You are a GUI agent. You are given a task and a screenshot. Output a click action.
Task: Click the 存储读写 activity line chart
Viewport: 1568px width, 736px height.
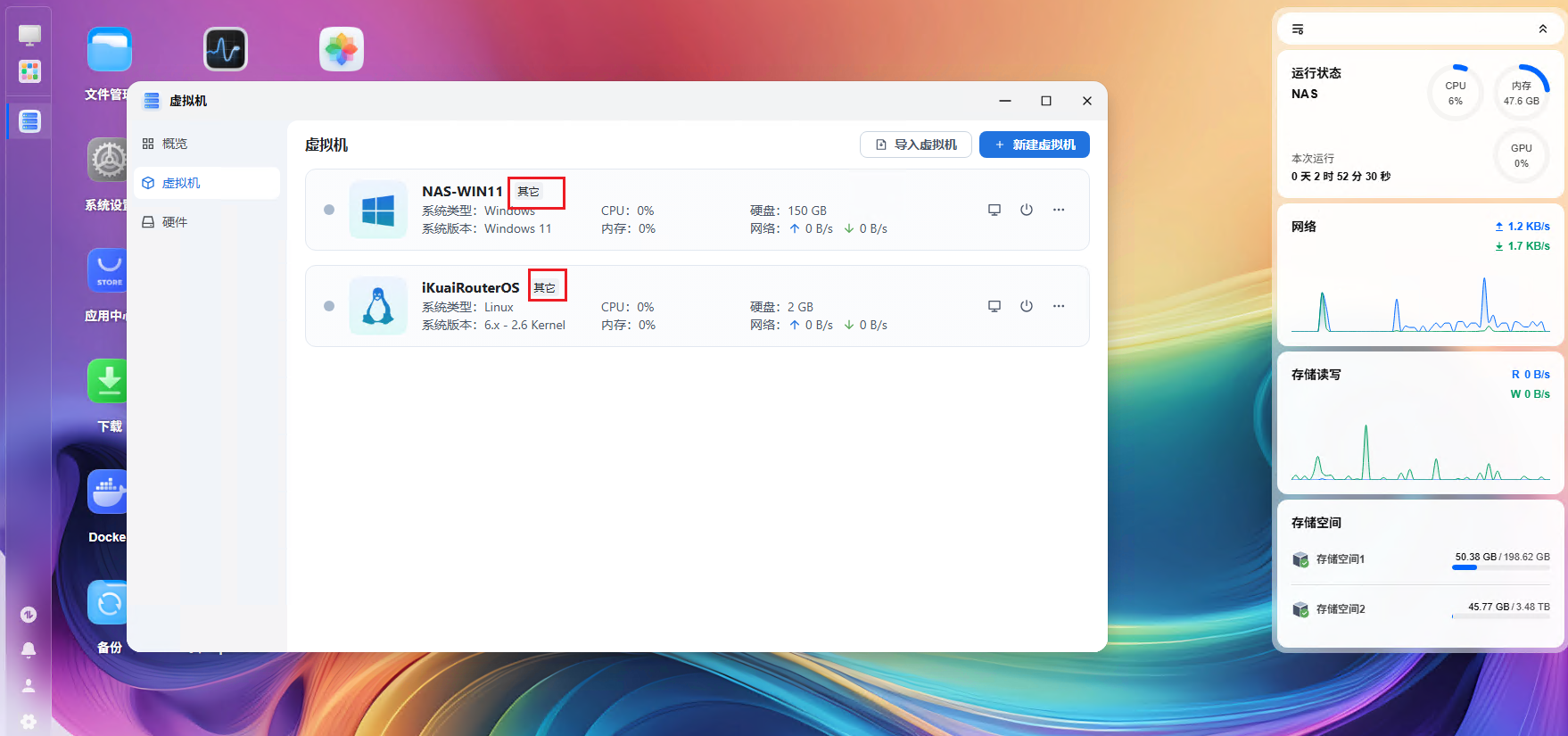1421,451
